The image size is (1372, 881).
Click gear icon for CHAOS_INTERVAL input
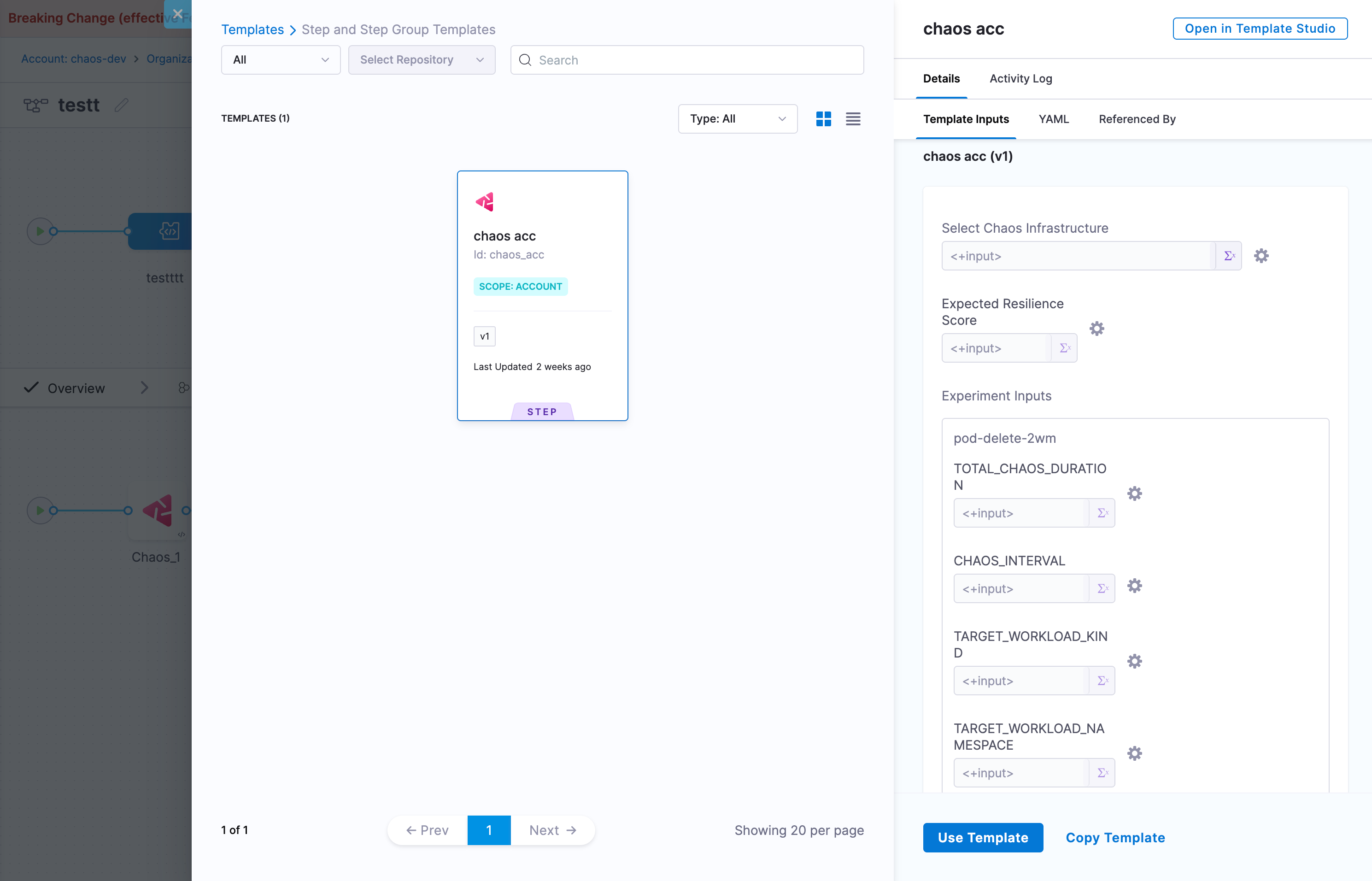pos(1134,586)
